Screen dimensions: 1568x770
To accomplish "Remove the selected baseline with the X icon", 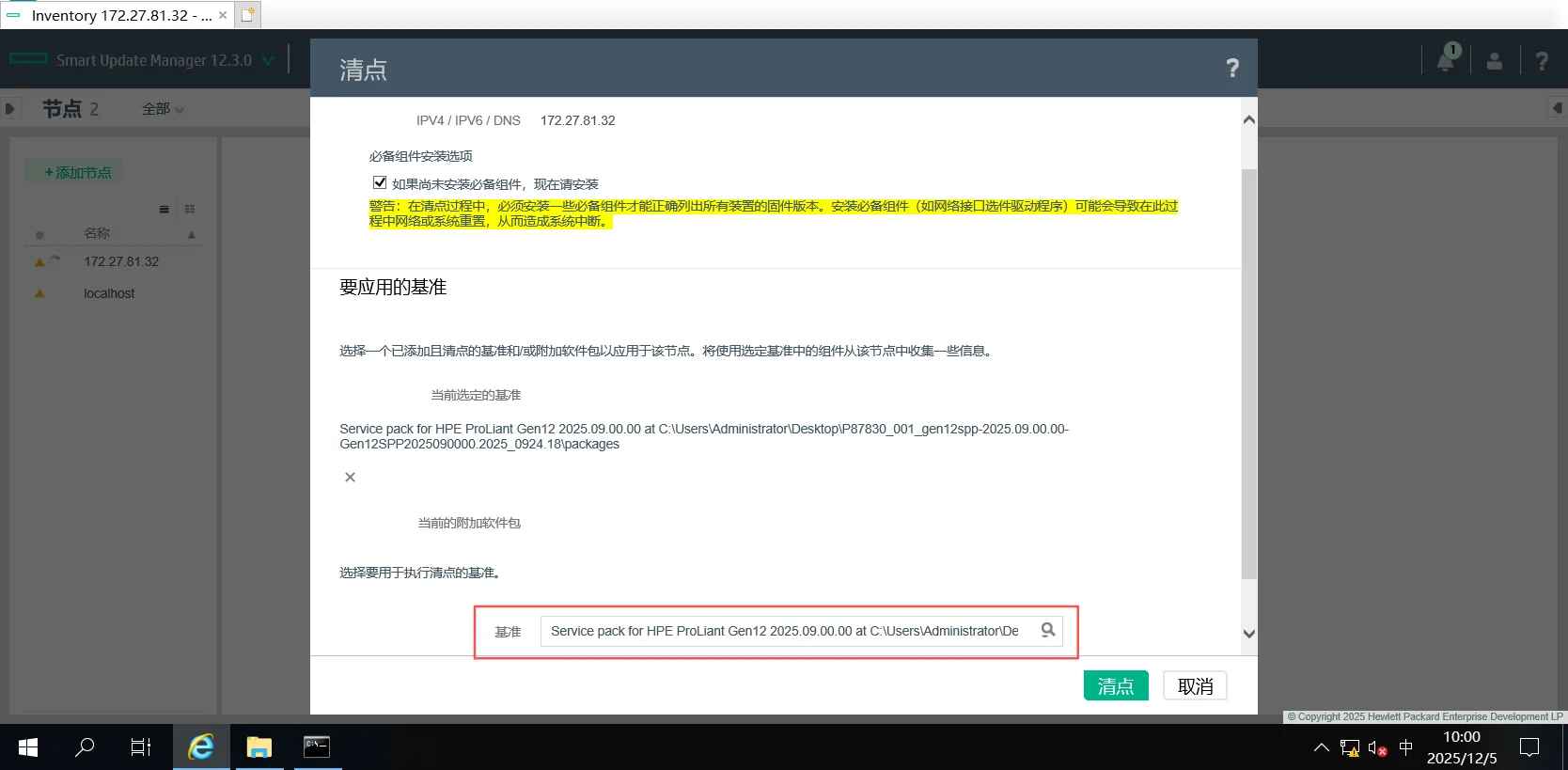I will coord(350,478).
